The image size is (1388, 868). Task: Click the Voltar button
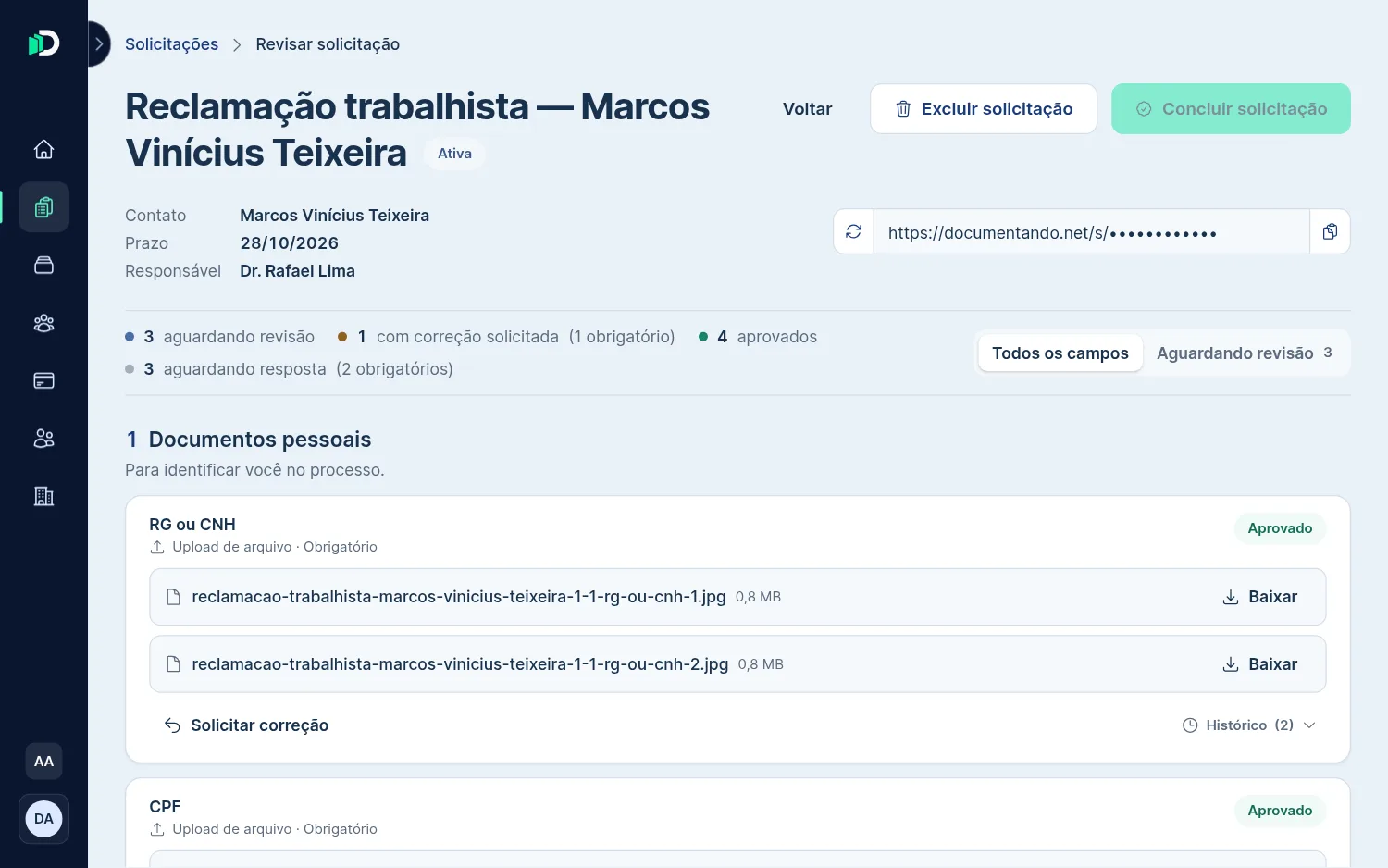click(x=807, y=109)
